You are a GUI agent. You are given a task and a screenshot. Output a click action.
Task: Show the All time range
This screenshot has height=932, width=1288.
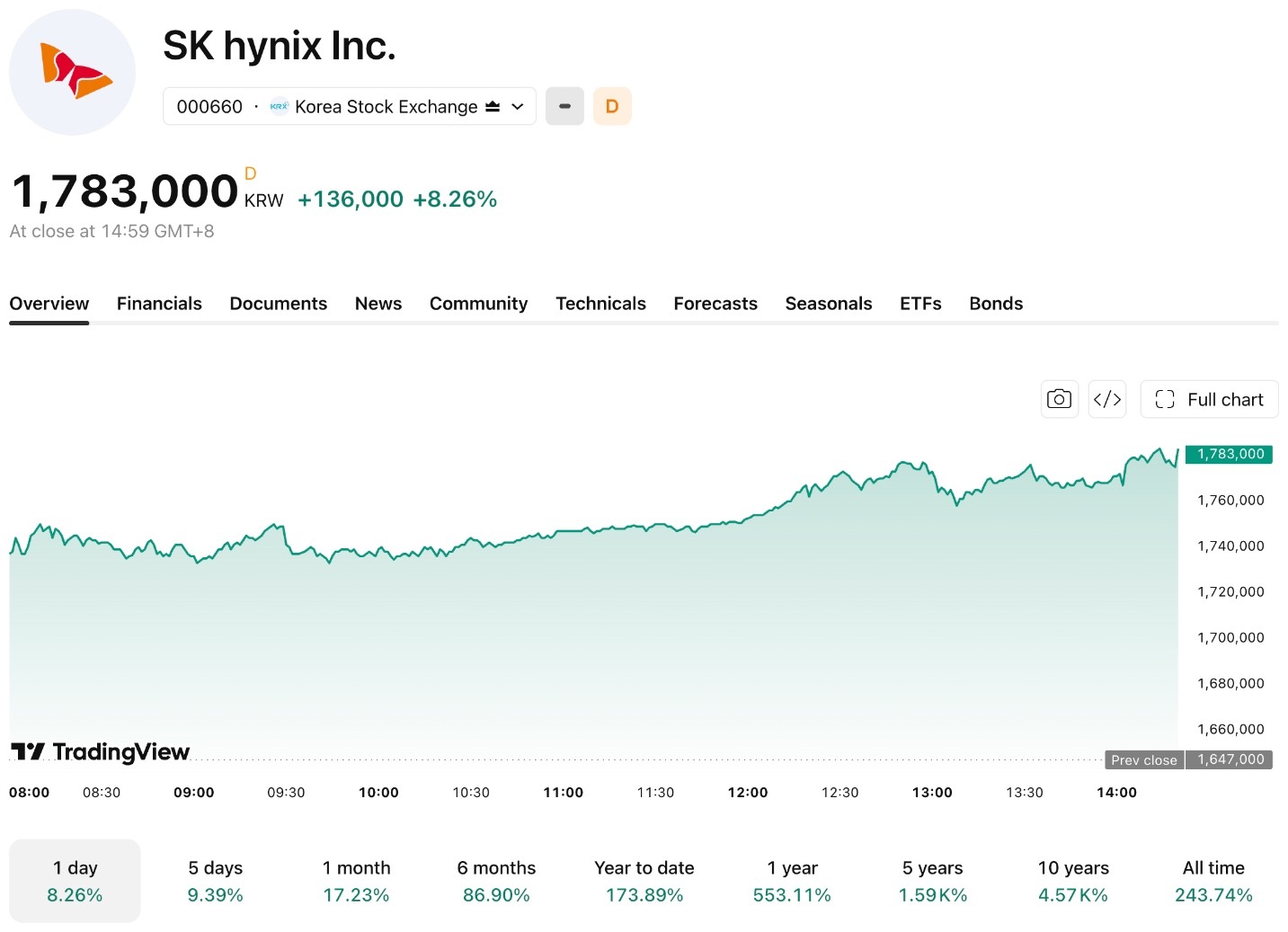click(1213, 881)
